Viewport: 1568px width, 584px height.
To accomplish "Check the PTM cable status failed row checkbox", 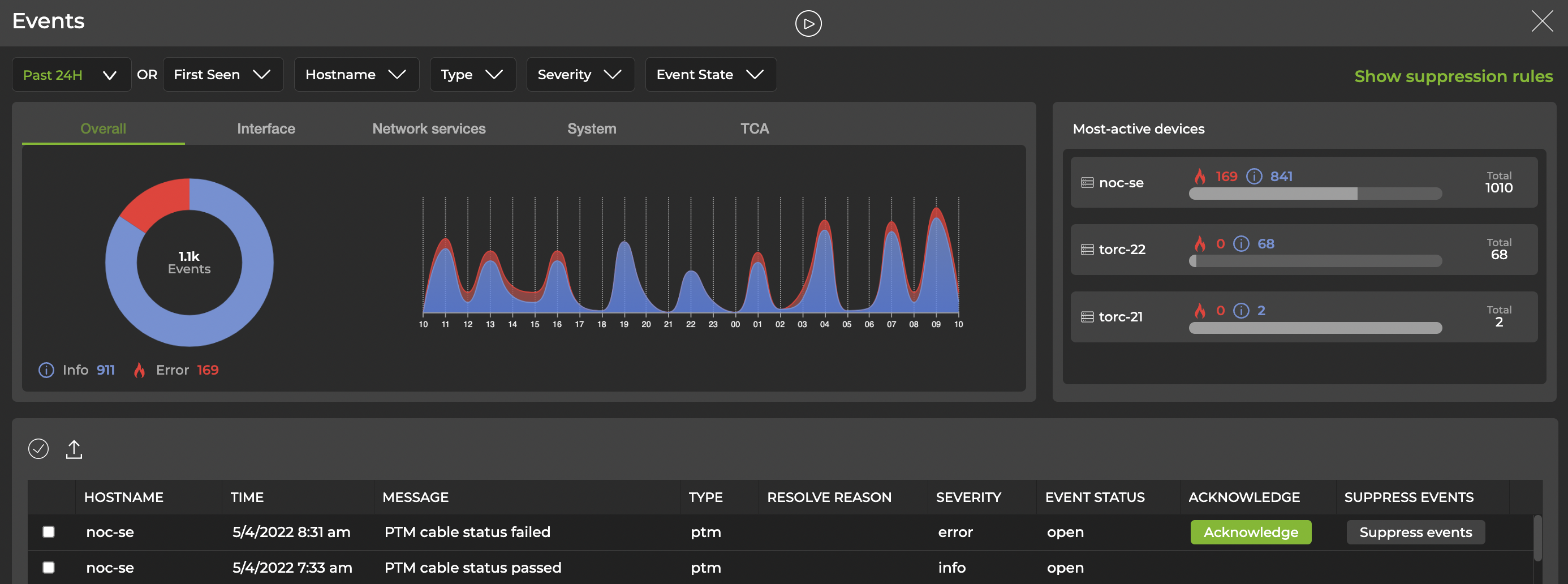I will [49, 531].
